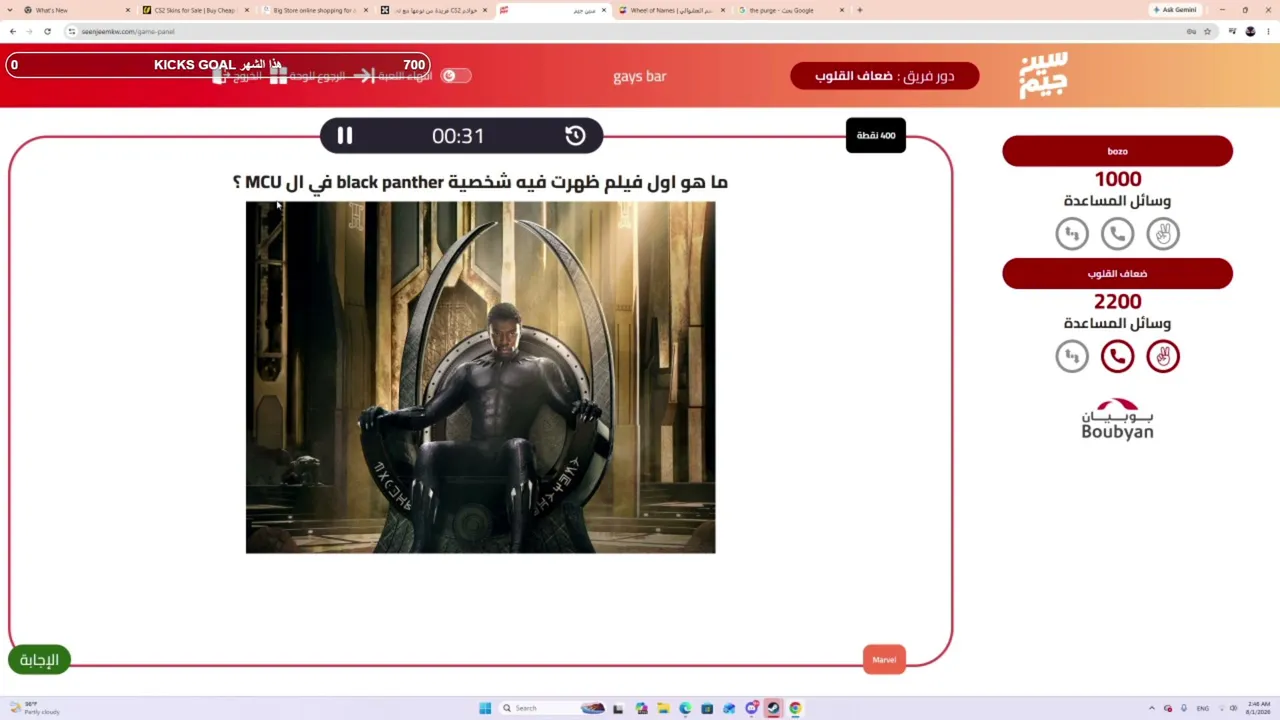1280x720 pixels.
Task: Switch to the CS2 Skins for Sale tab
Action: point(195,10)
